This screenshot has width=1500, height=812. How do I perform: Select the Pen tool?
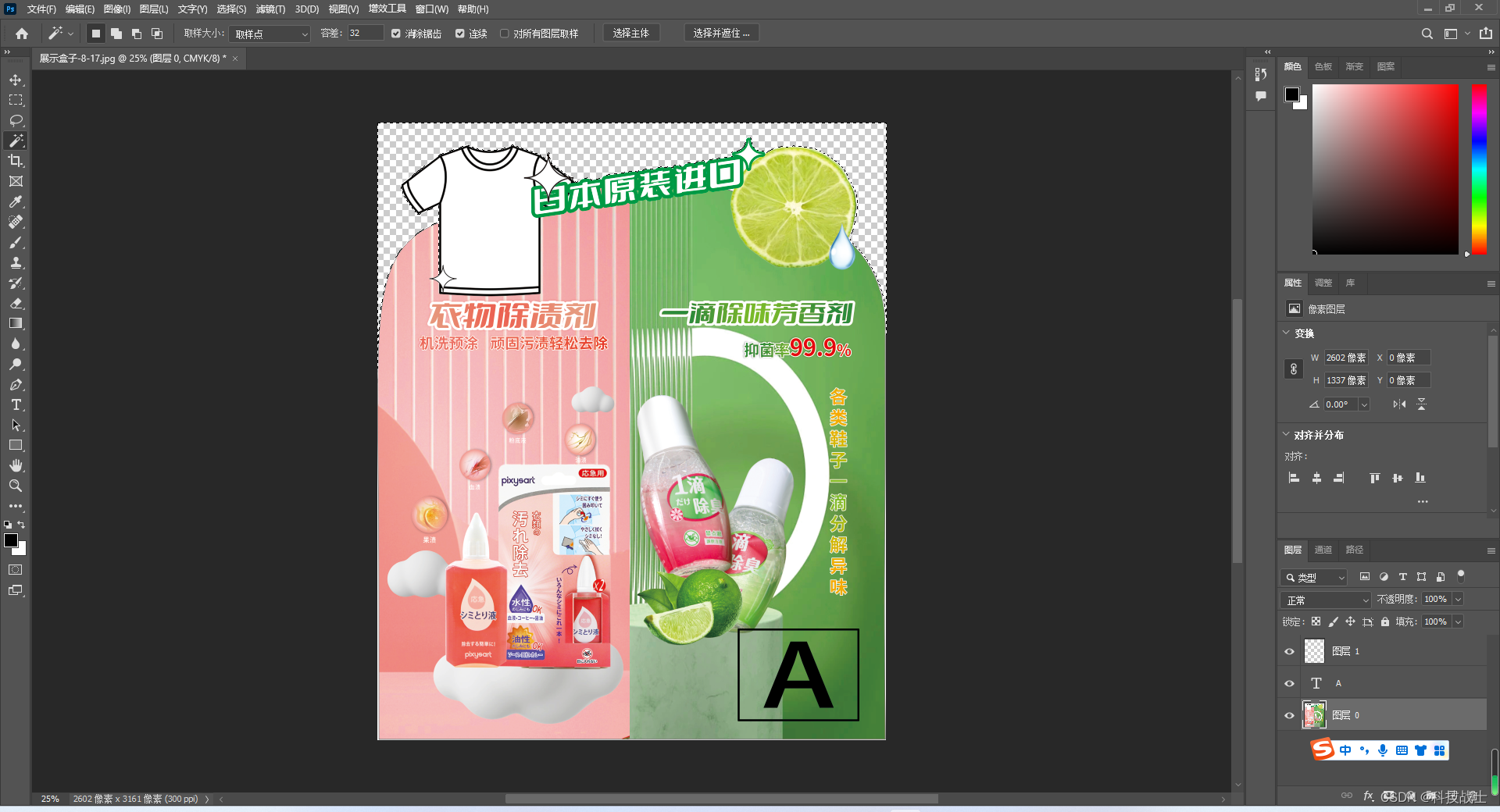click(x=16, y=384)
